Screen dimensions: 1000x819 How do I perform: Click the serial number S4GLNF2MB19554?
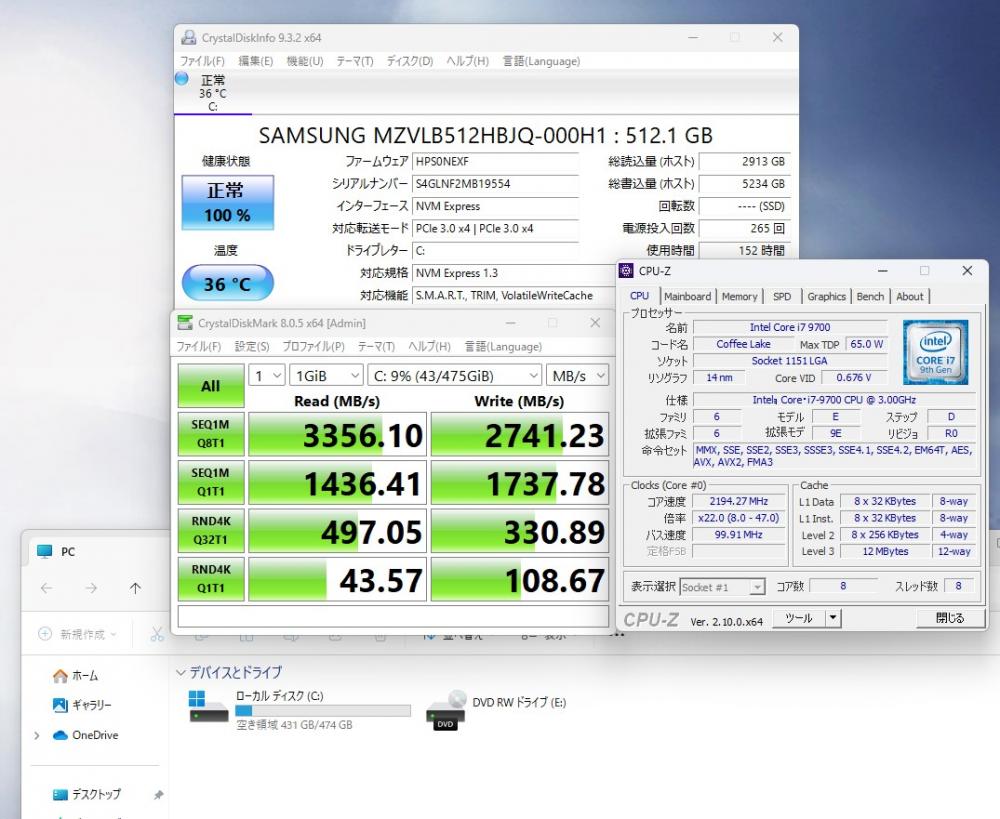[496, 184]
